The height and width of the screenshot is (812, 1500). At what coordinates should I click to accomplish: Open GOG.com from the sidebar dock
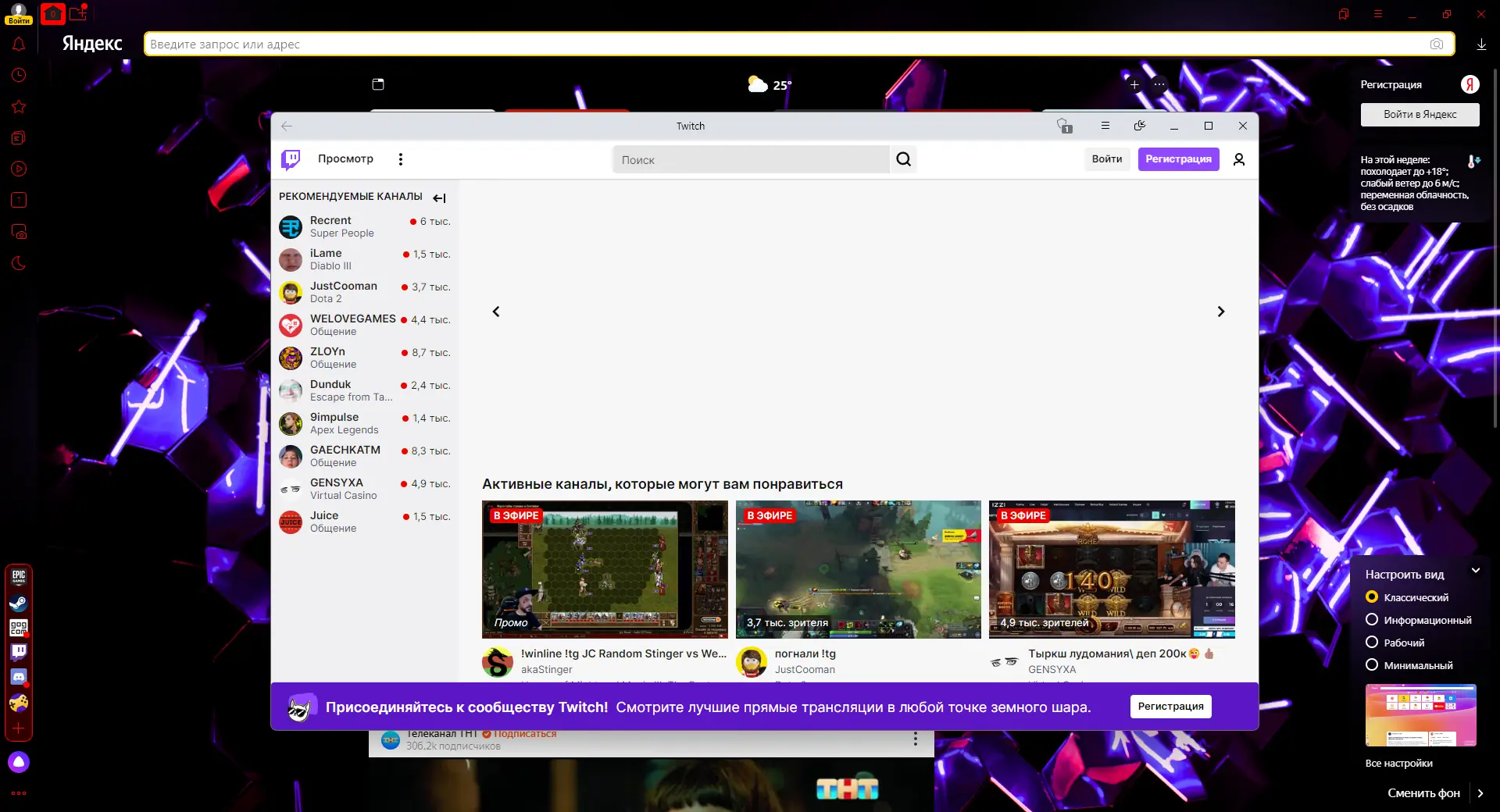19,628
